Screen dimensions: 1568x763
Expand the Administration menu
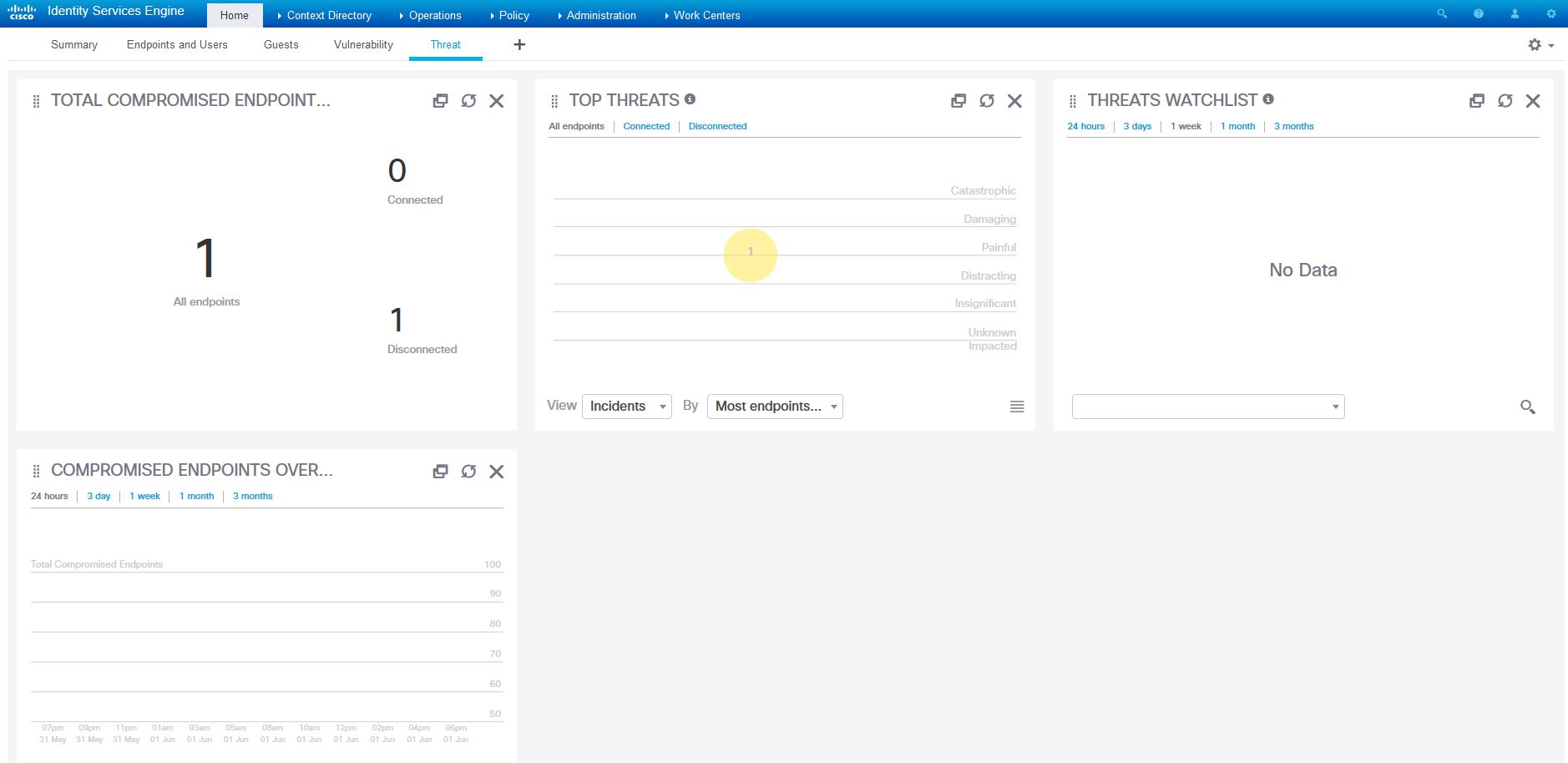pyautogui.click(x=597, y=15)
